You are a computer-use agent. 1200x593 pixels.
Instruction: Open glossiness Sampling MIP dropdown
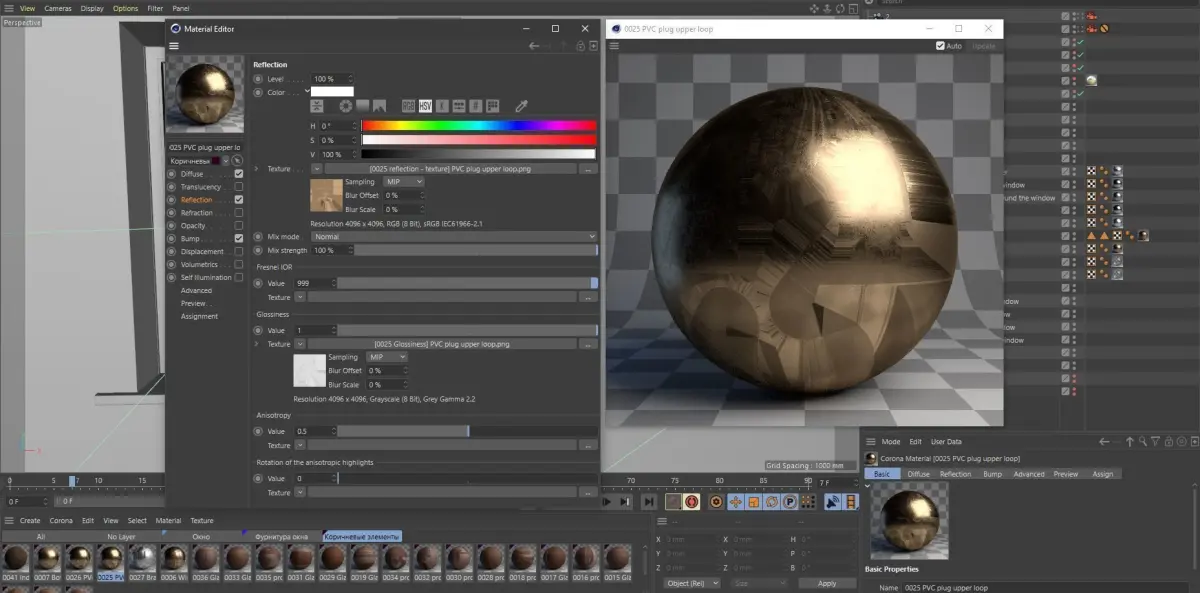click(386, 357)
